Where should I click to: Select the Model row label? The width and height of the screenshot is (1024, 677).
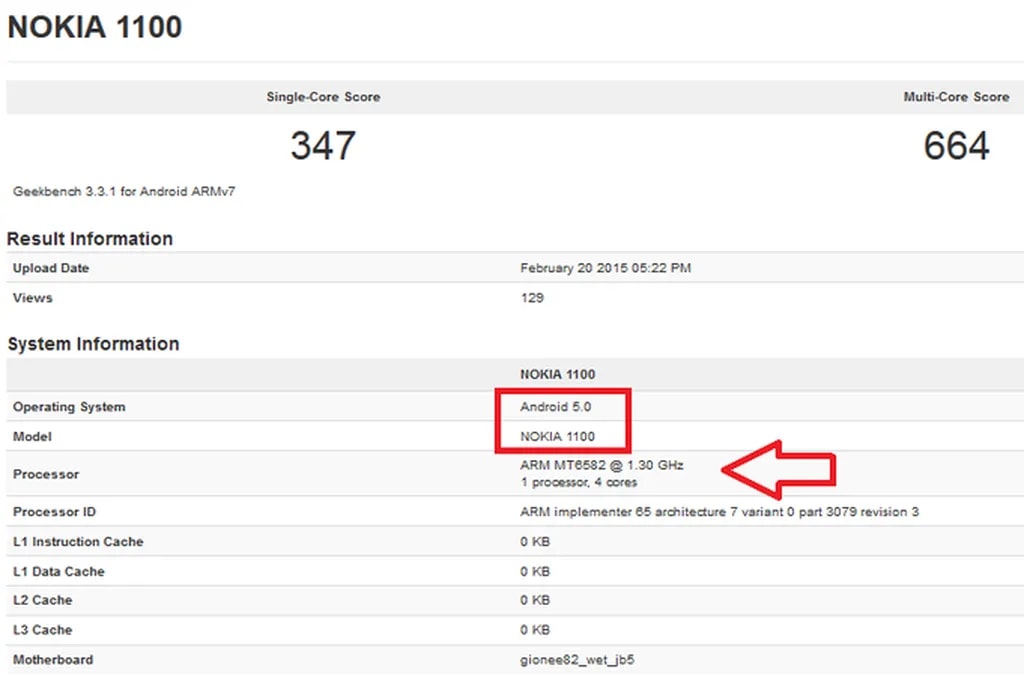click(32, 437)
